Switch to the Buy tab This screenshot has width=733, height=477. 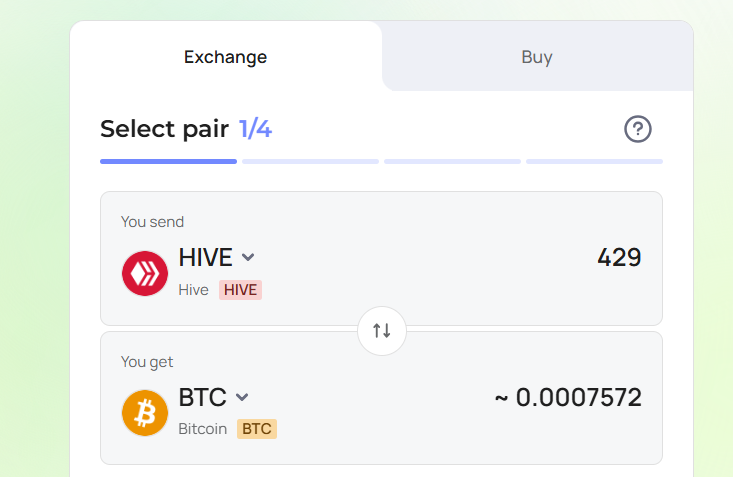pos(537,57)
